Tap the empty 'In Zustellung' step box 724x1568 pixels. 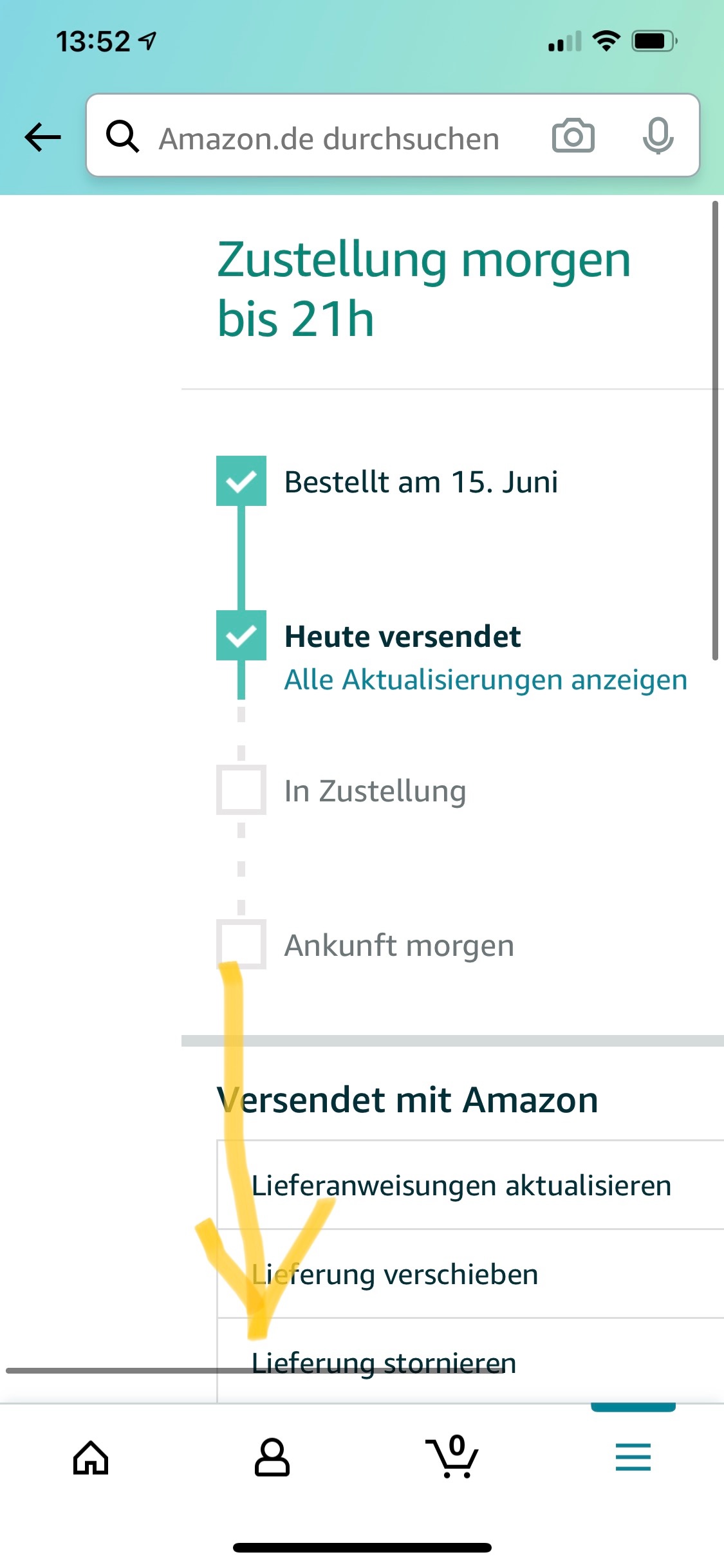(241, 790)
